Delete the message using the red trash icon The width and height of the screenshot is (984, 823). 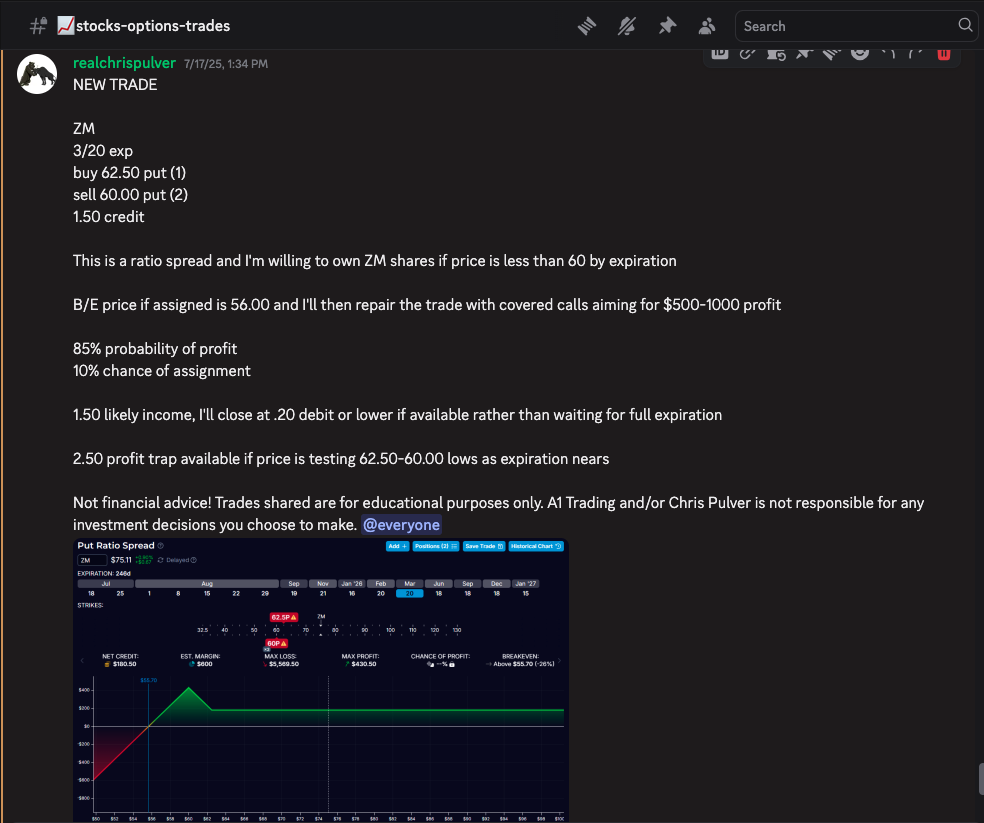[943, 53]
